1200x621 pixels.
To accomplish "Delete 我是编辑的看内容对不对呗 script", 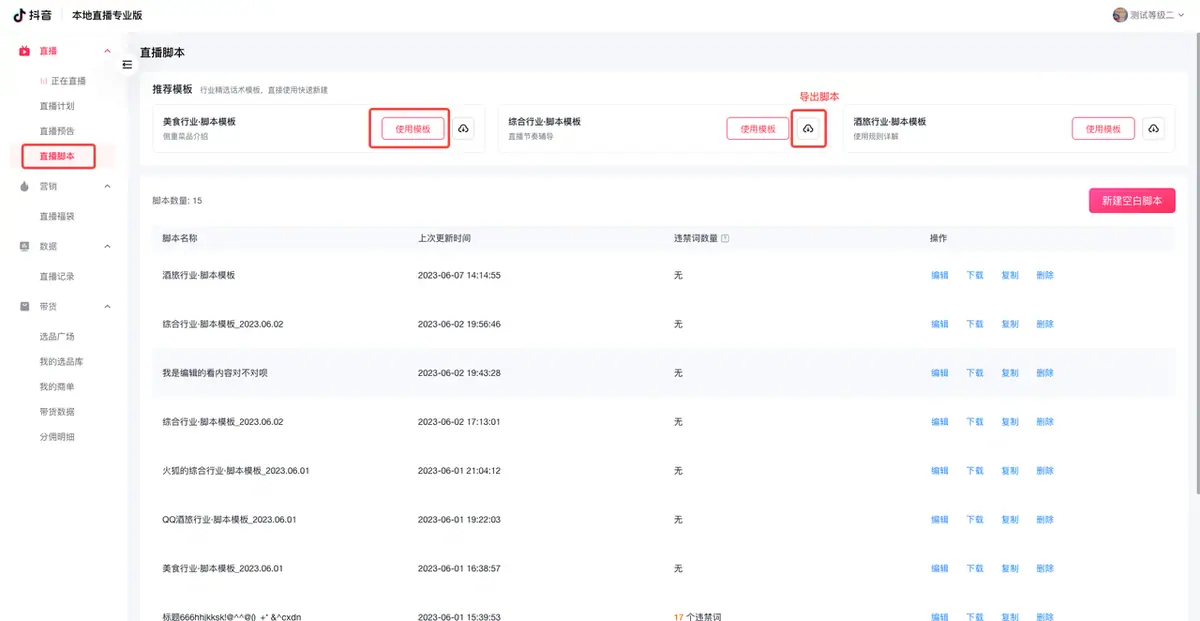I will tap(1045, 373).
